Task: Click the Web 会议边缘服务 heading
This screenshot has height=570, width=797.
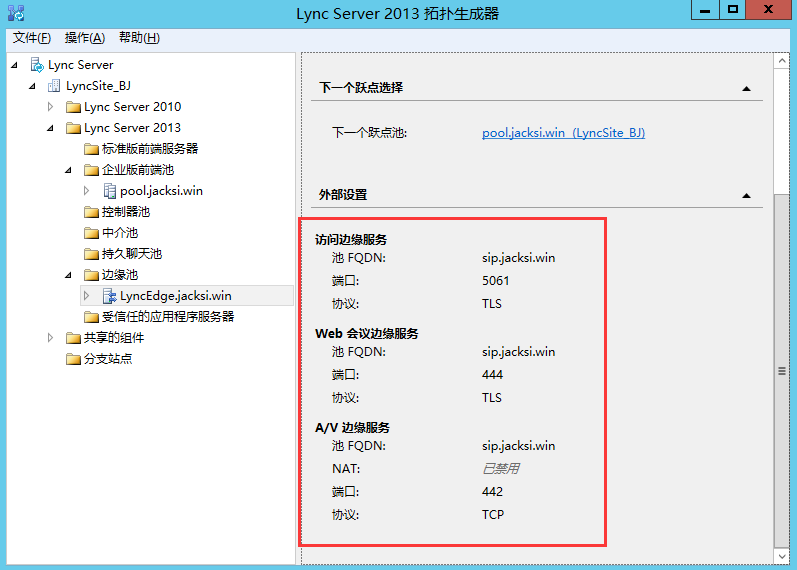Action: pos(366,334)
